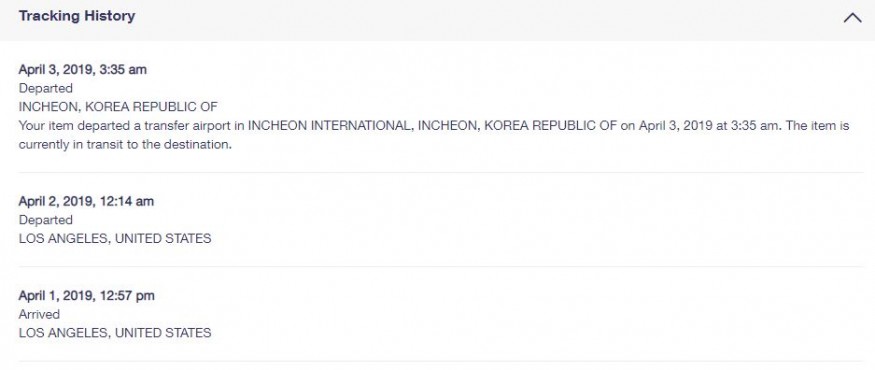The image size is (875, 370).
Task: Click the blank area beside April 2 entry
Action: pyautogui.click(x=536, y=220)
